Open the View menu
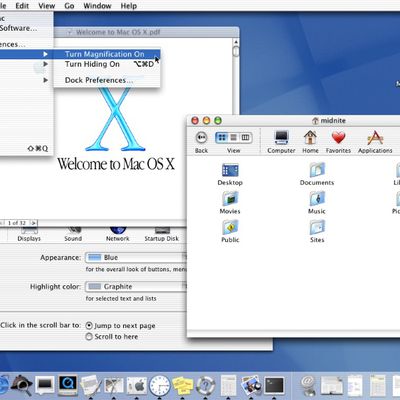 (47, 6)
